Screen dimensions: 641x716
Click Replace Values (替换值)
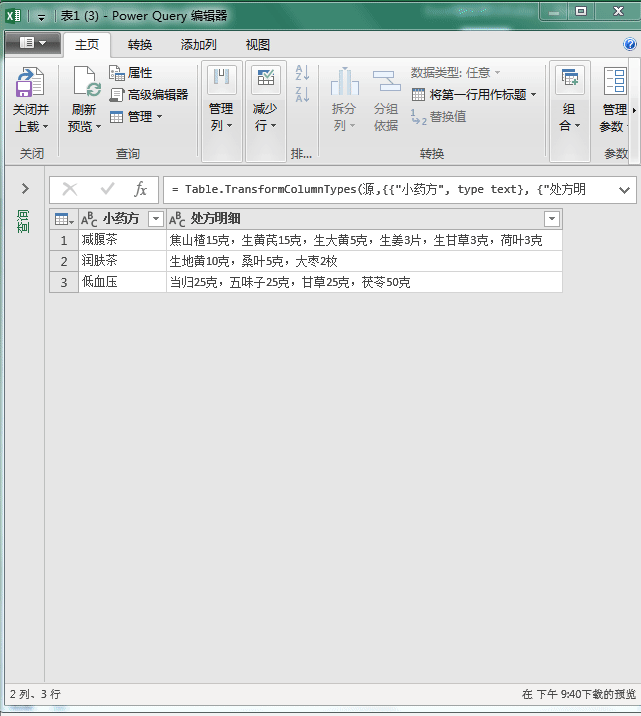438,116
